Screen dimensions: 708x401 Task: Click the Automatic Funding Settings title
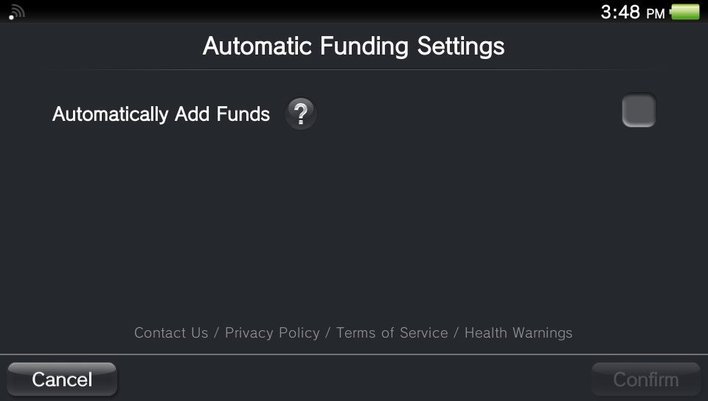pyautogui.click(x=354, y=46)
